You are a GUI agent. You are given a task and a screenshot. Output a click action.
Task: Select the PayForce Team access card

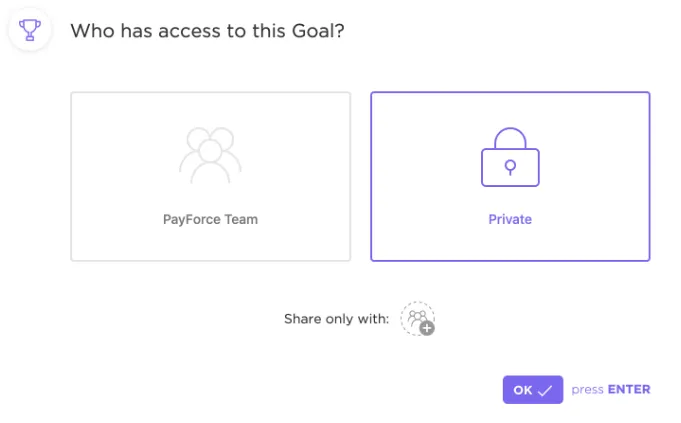(x=211, y=176)
